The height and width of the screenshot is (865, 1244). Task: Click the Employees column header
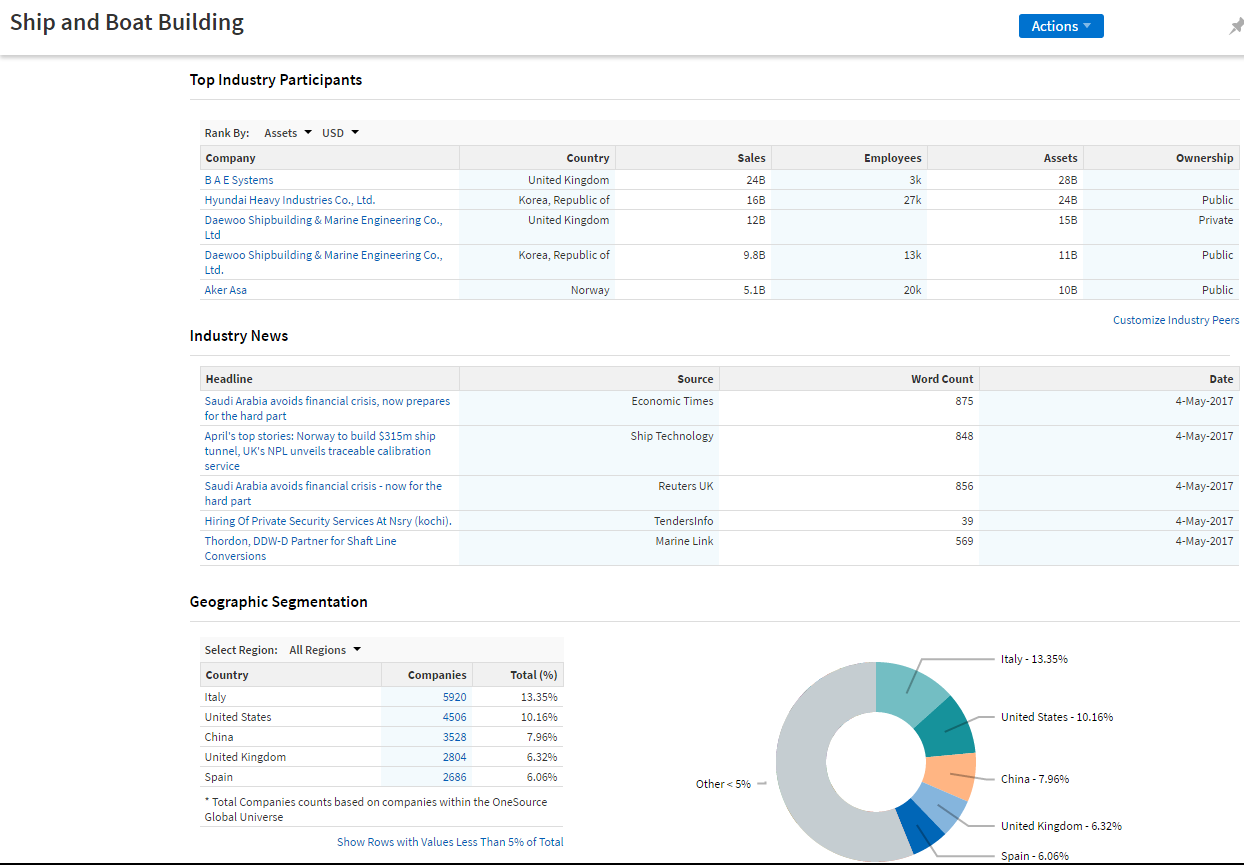point(849,158)
